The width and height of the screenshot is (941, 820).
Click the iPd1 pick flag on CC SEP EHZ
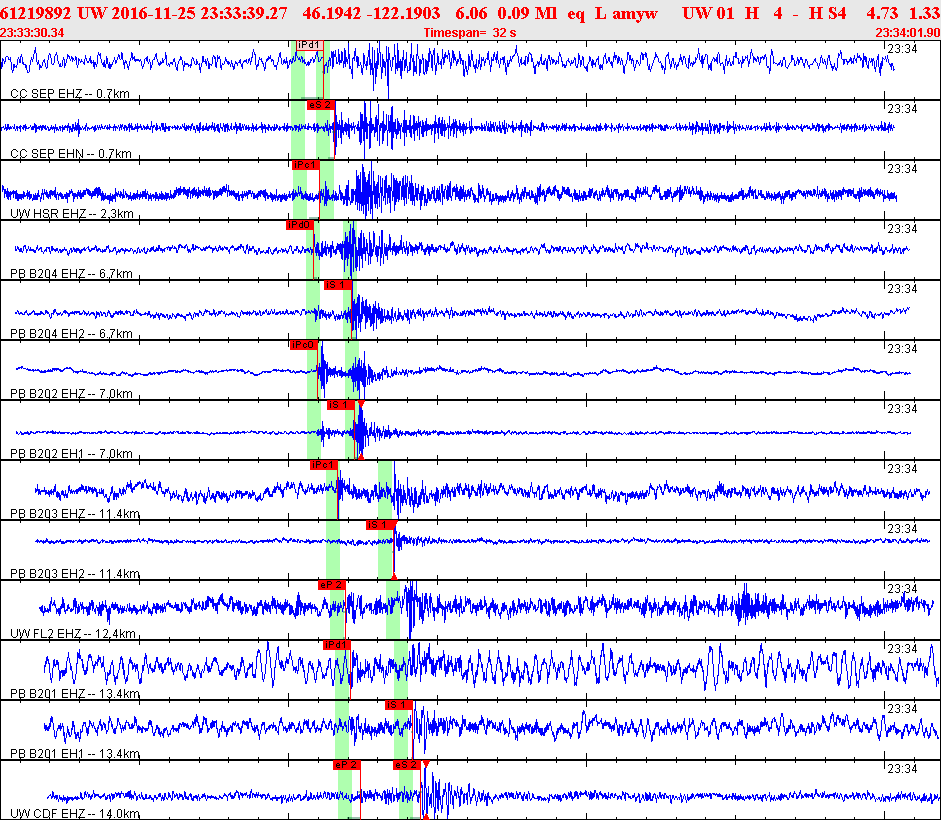[310, 45]
